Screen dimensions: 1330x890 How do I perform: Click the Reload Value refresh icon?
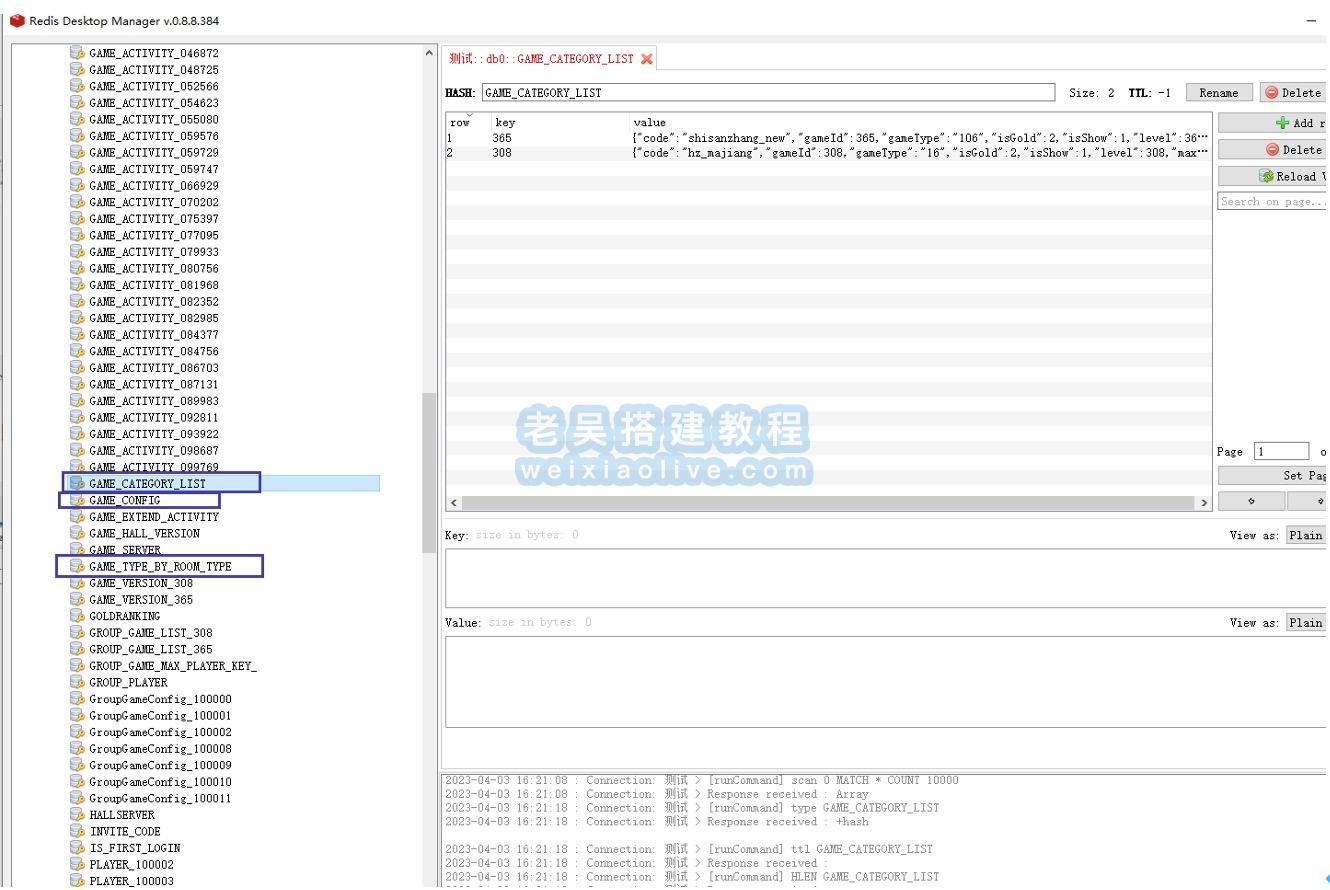coord(1266,176)
